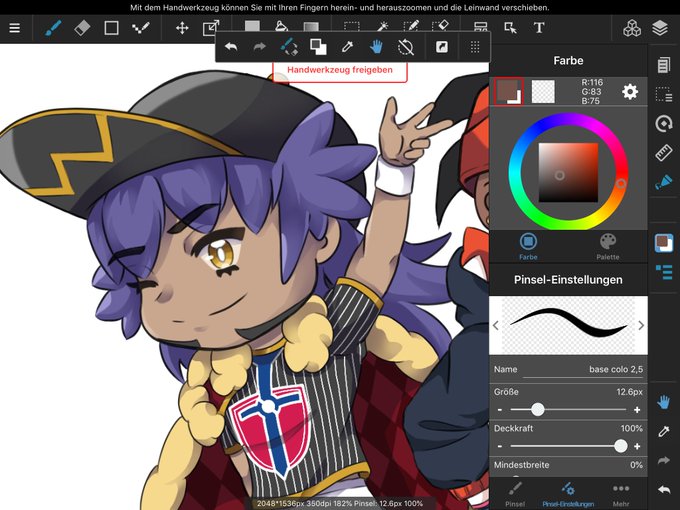The height and width of the screenshot is (510, 680).
Task: Select the Gradient tool
Action: coord(311,26)
